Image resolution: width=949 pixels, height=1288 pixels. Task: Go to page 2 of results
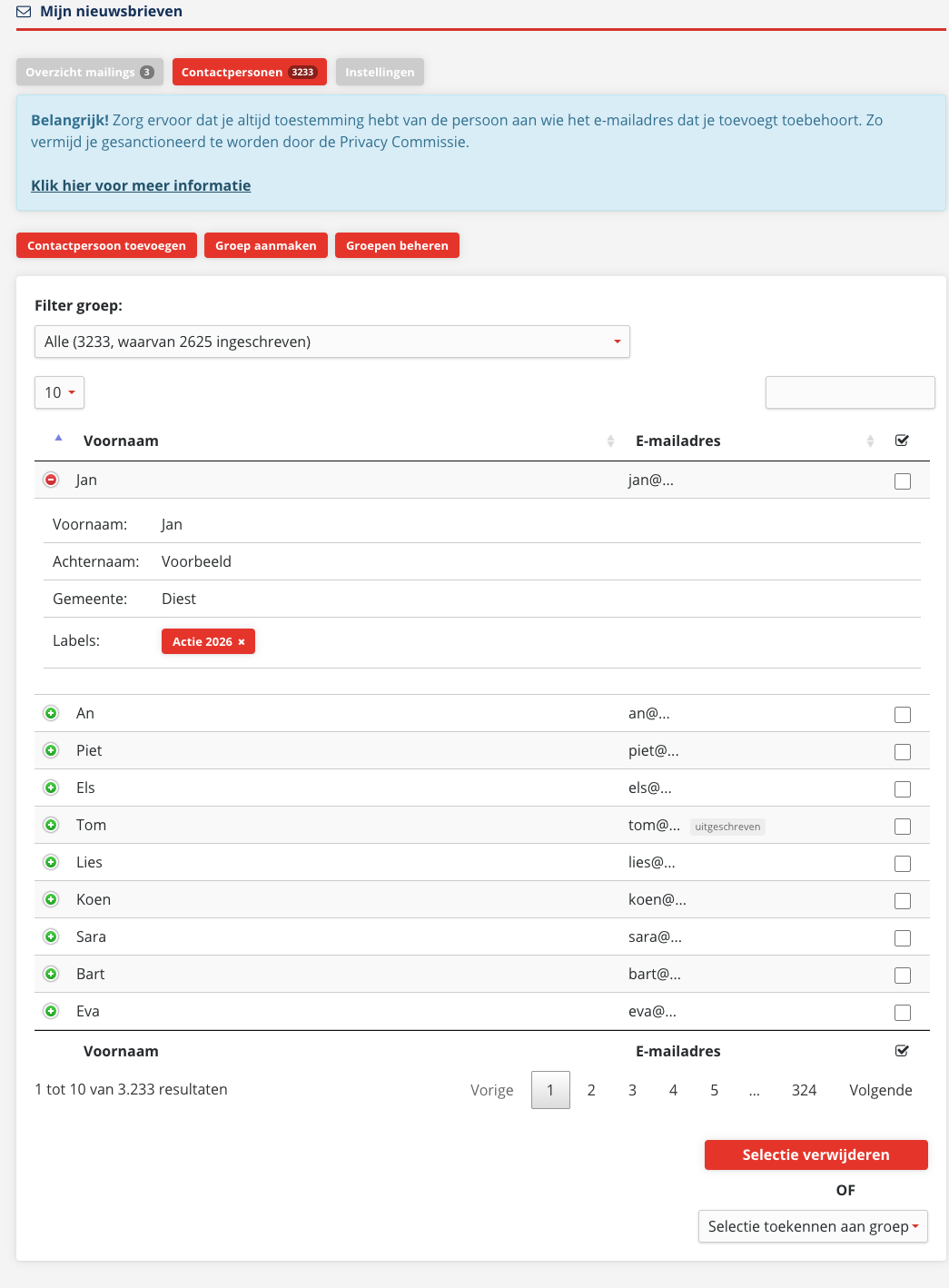point(591,1090)
